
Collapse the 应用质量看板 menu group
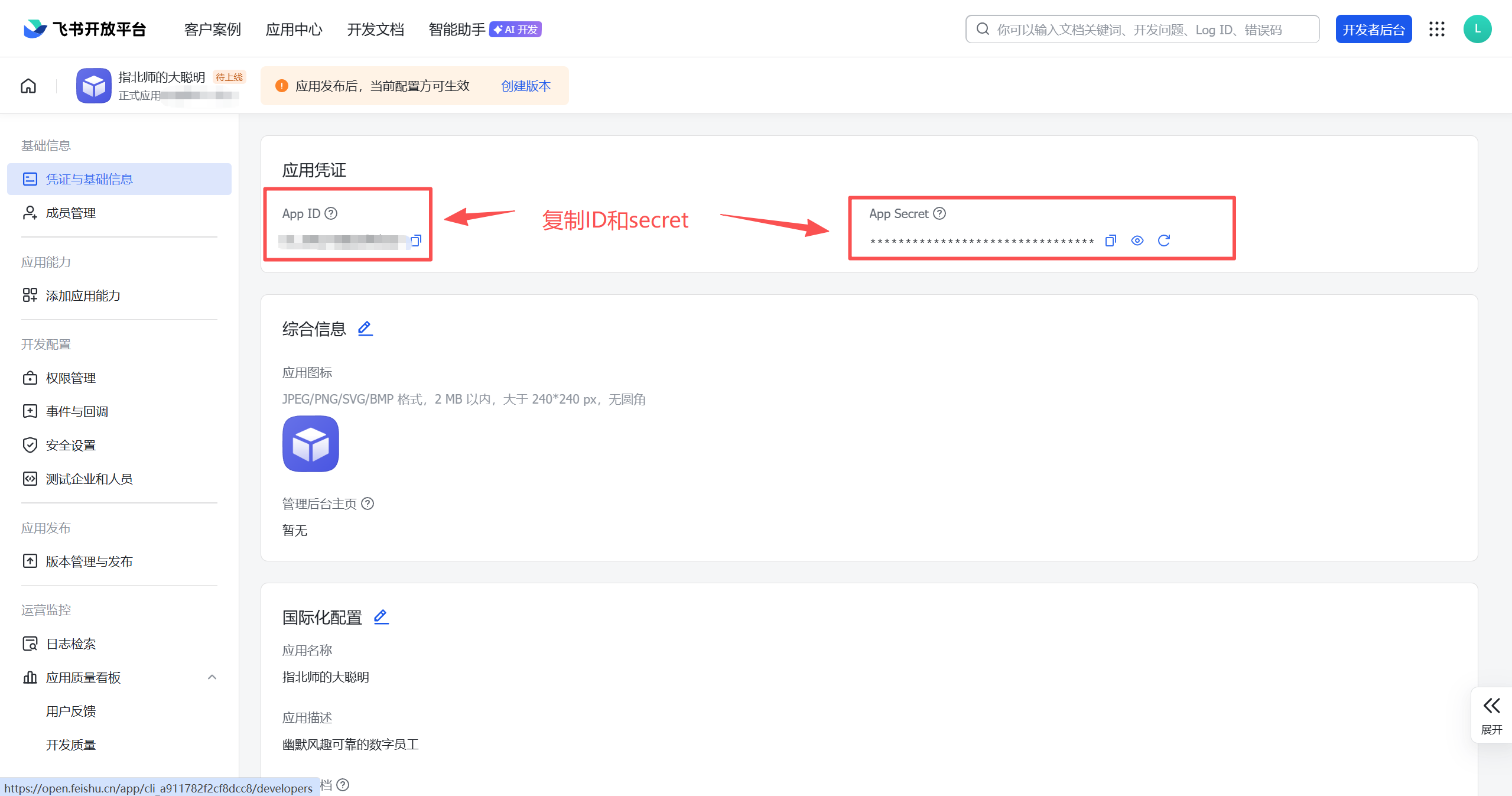tap(212, 677)
